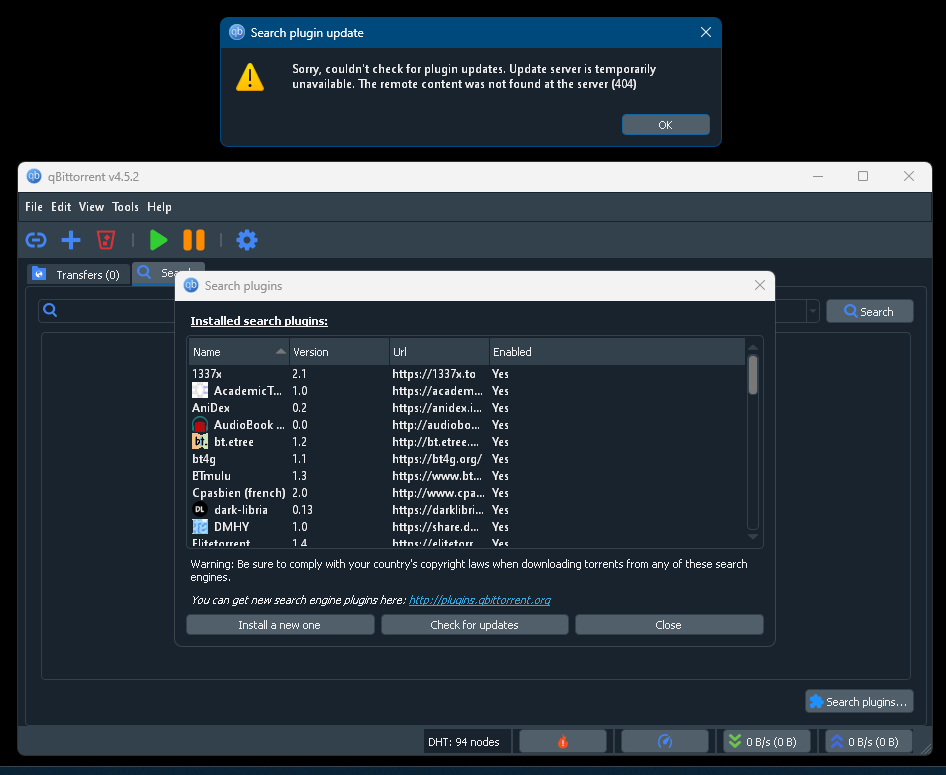This screenshot has width=946, height=775.
Task: Sort by the Url column header
Action: tap(439, 352)
